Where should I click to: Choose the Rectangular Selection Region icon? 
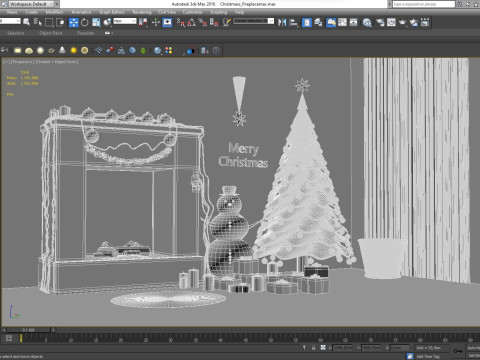[49, 22]
